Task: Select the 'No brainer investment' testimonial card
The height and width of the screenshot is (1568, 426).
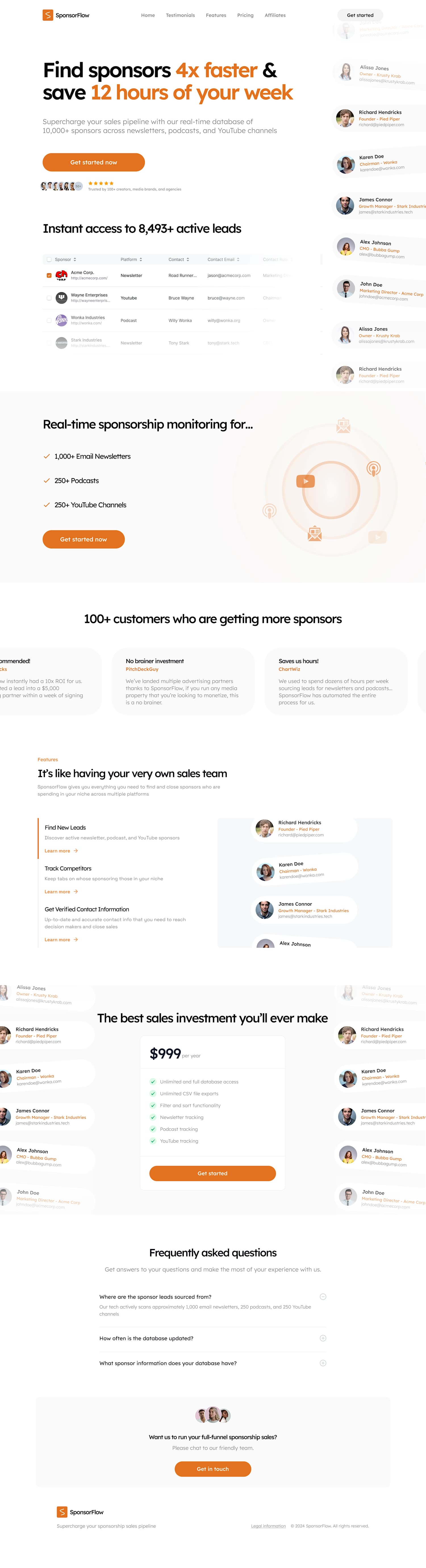Action: click(183, 682)
